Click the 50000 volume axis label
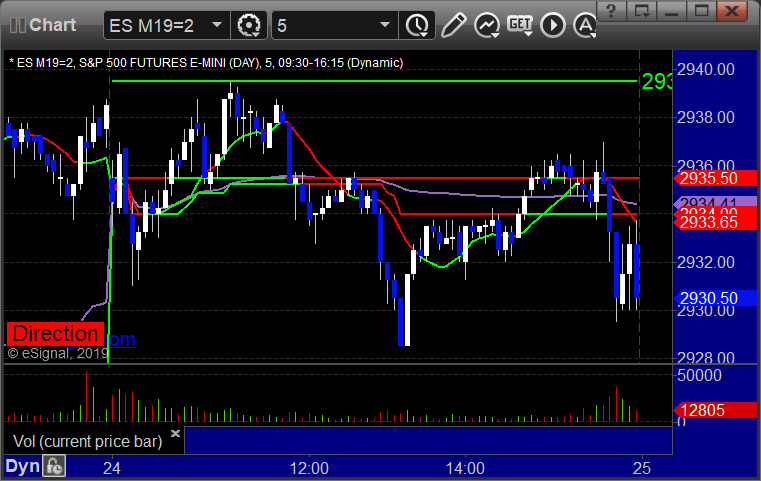 [x=699, y=375]
